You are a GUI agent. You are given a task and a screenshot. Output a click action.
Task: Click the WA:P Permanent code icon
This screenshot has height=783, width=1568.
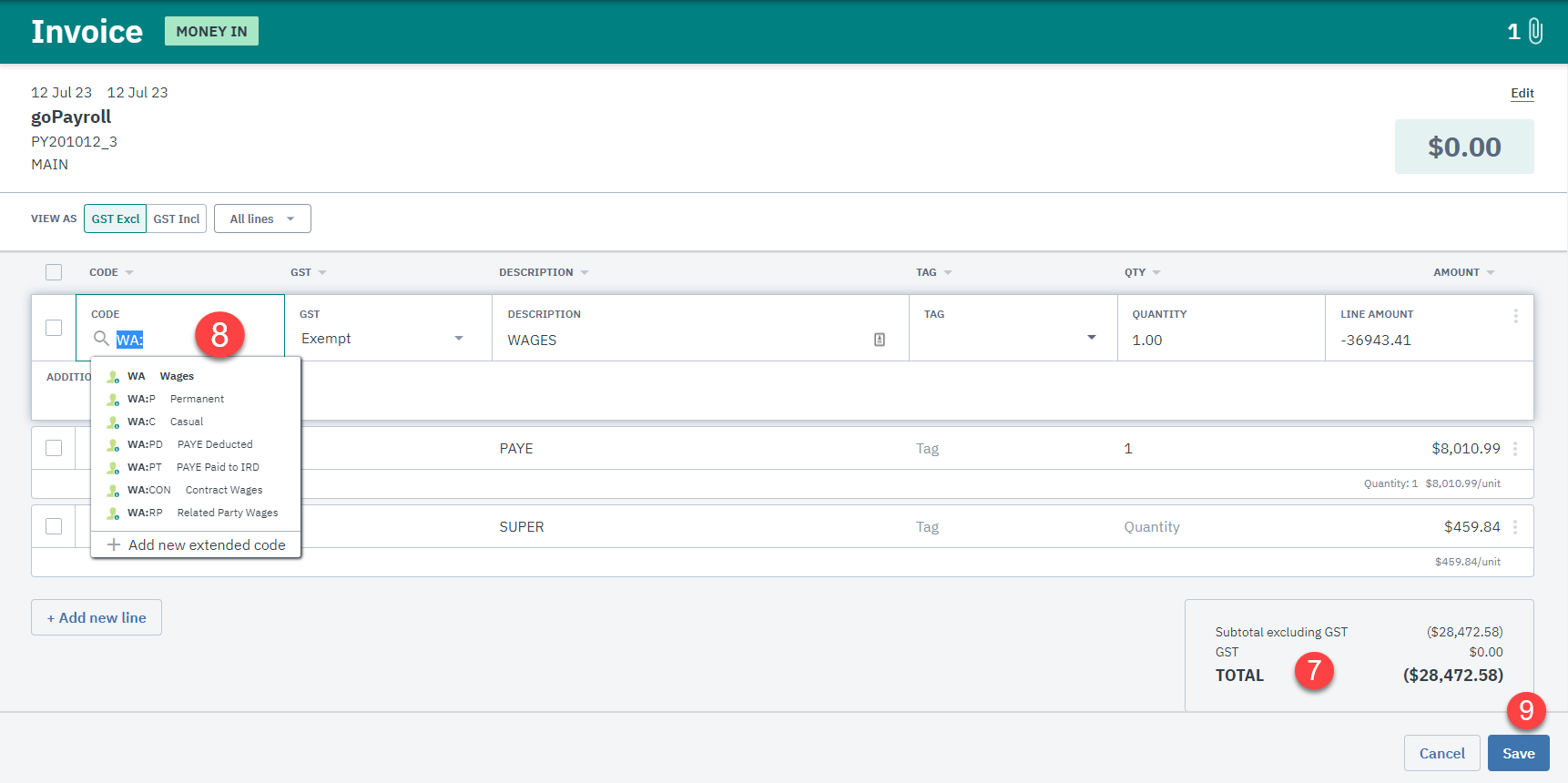(x=113, y=399)
